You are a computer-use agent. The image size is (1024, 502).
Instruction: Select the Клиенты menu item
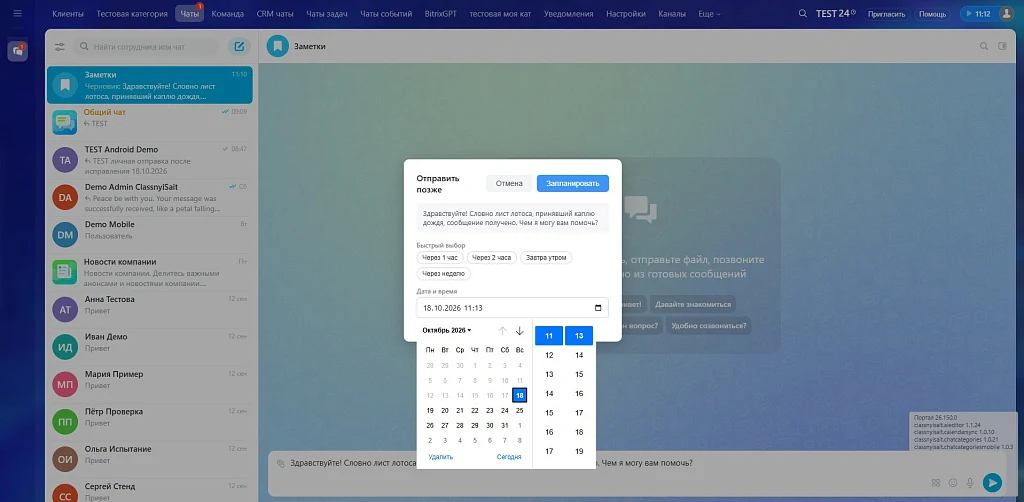coord(68,14)
